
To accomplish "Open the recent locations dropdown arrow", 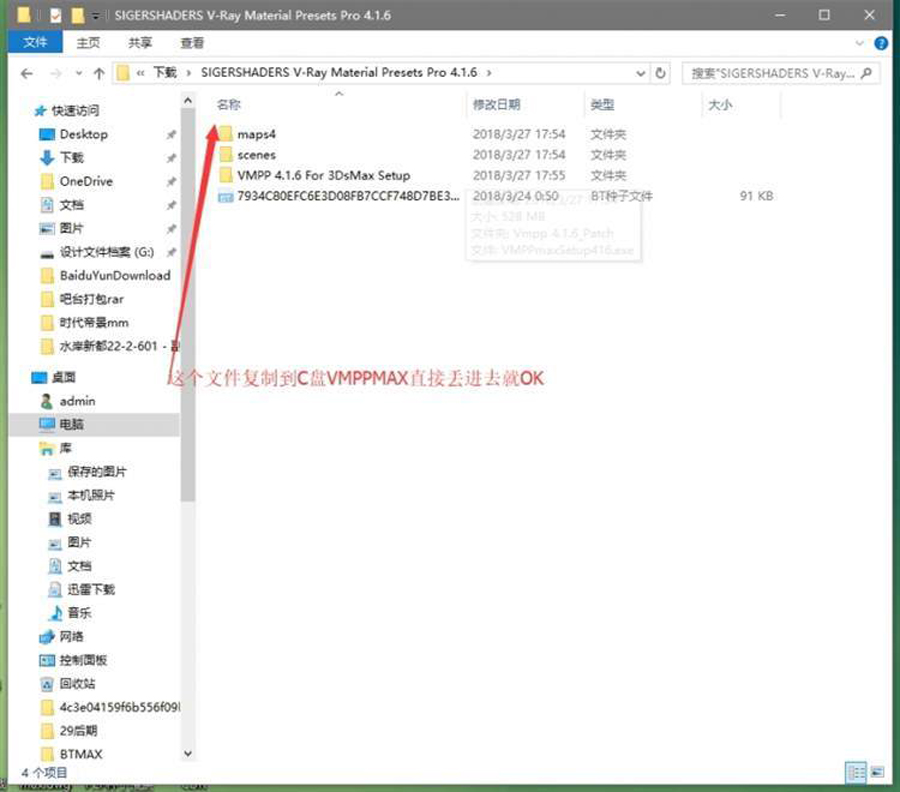I will pos(77,74).
